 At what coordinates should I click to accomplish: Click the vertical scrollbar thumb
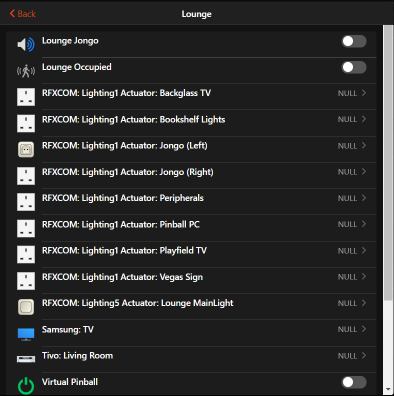388,163
